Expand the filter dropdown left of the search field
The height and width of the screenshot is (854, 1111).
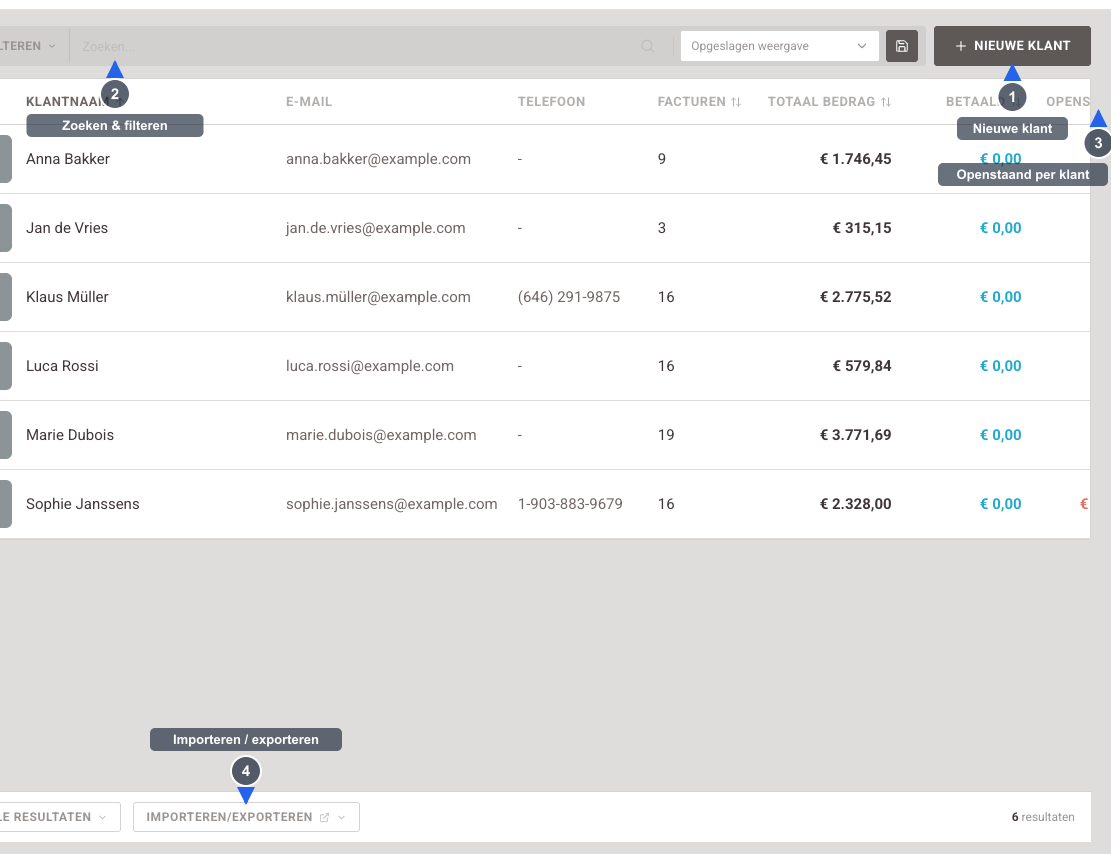[28, 46]
